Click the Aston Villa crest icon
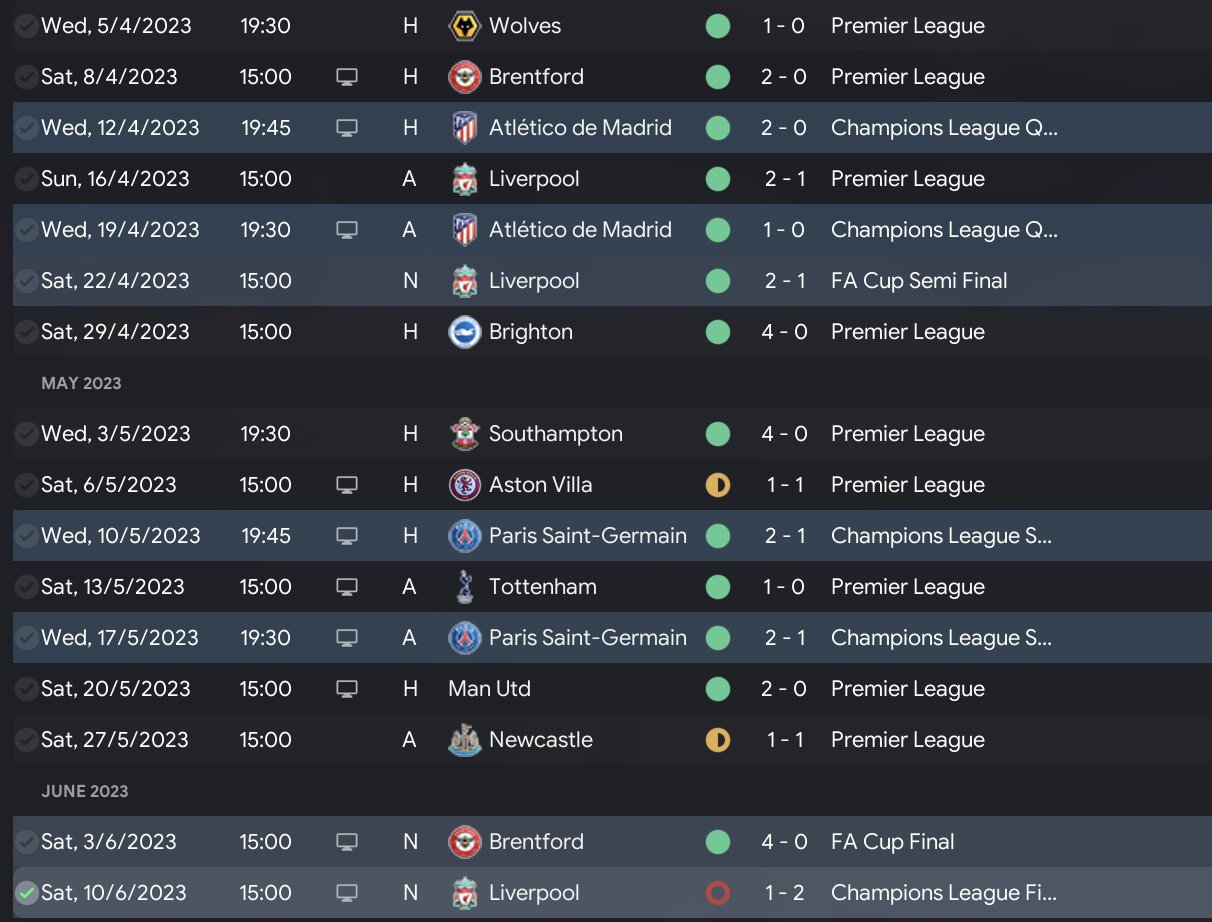 [465, 485]
